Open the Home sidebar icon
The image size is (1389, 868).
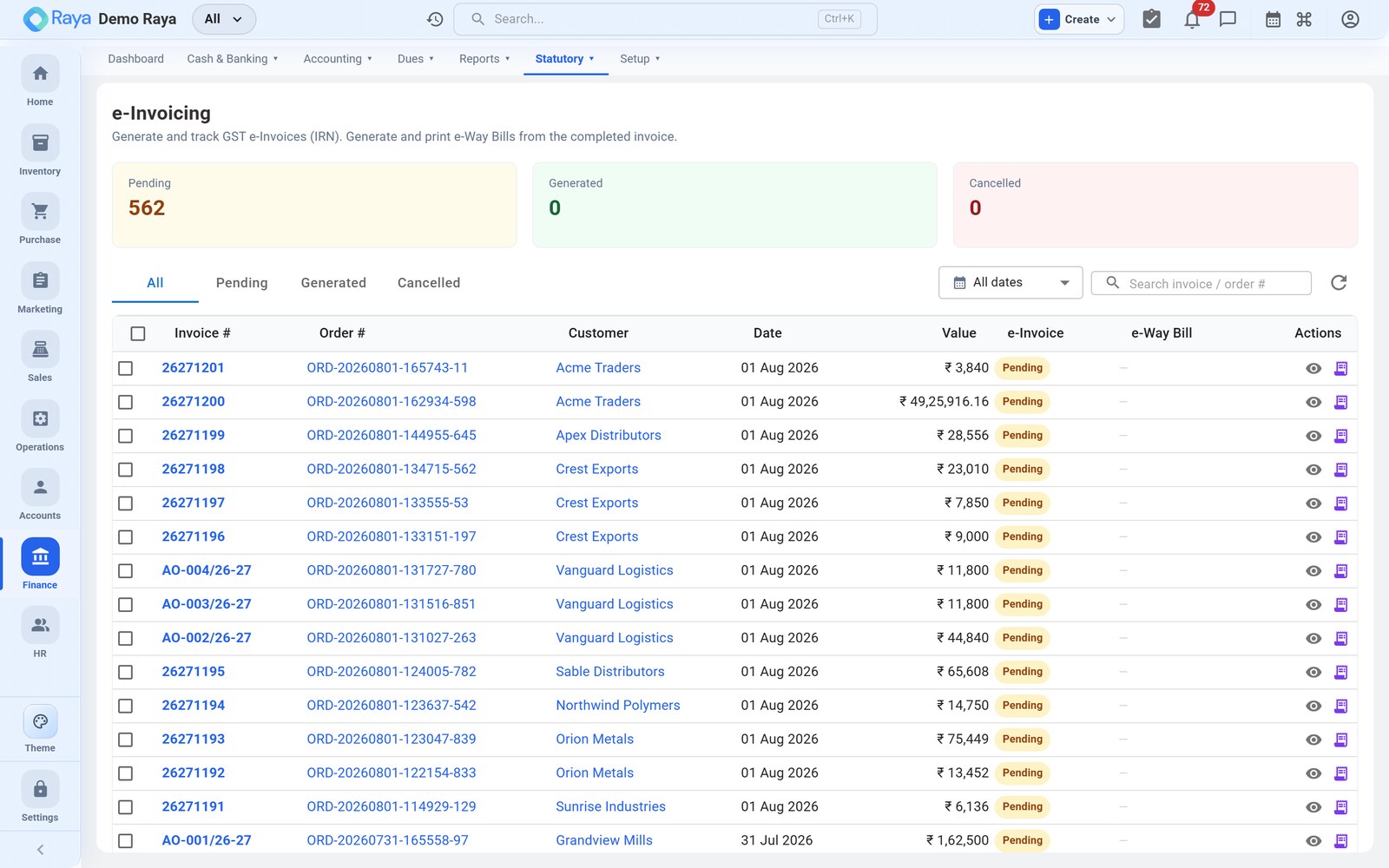(x=40, y=74)
